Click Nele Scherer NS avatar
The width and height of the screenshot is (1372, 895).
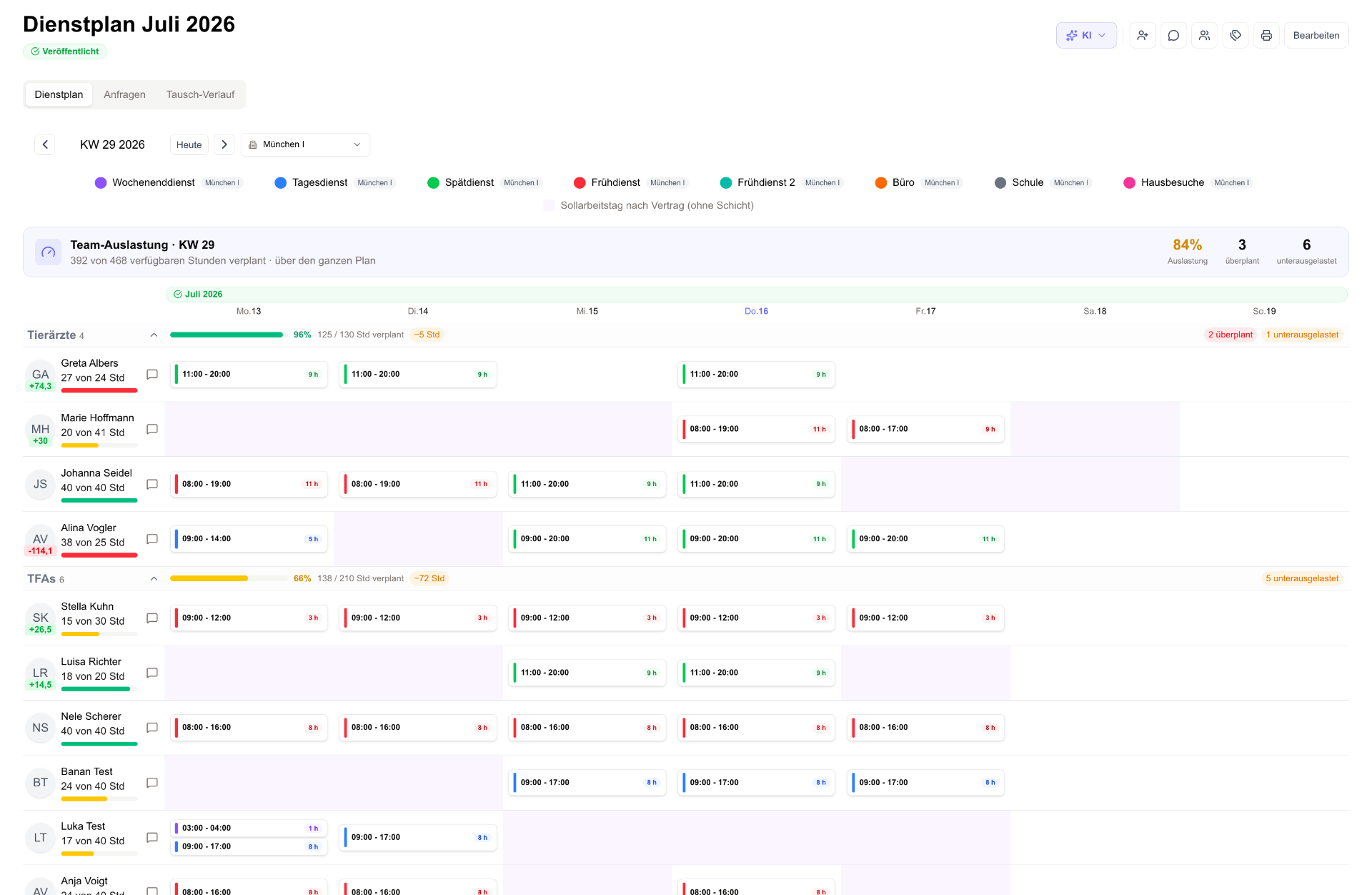coord(41,728)
